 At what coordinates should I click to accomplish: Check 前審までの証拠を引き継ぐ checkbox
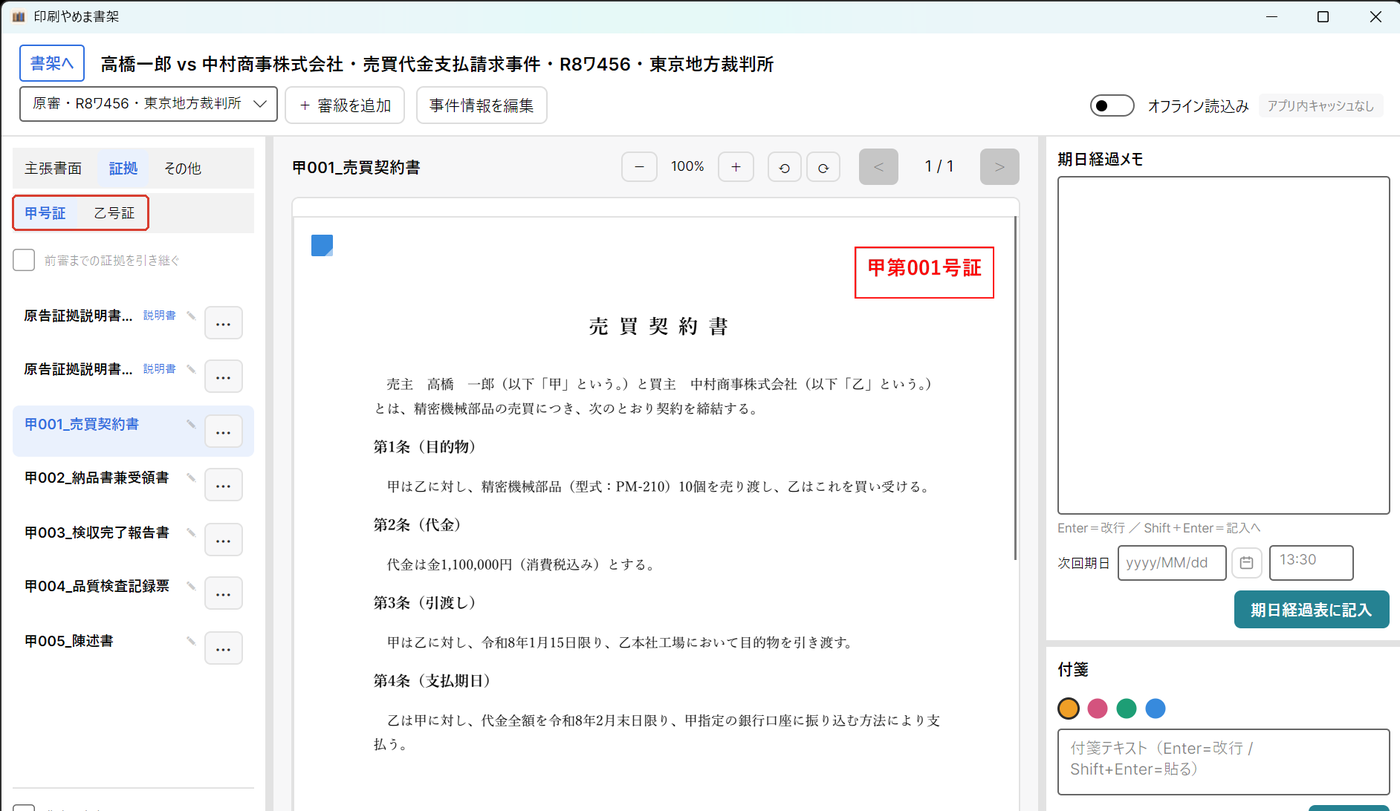[23, 260]
